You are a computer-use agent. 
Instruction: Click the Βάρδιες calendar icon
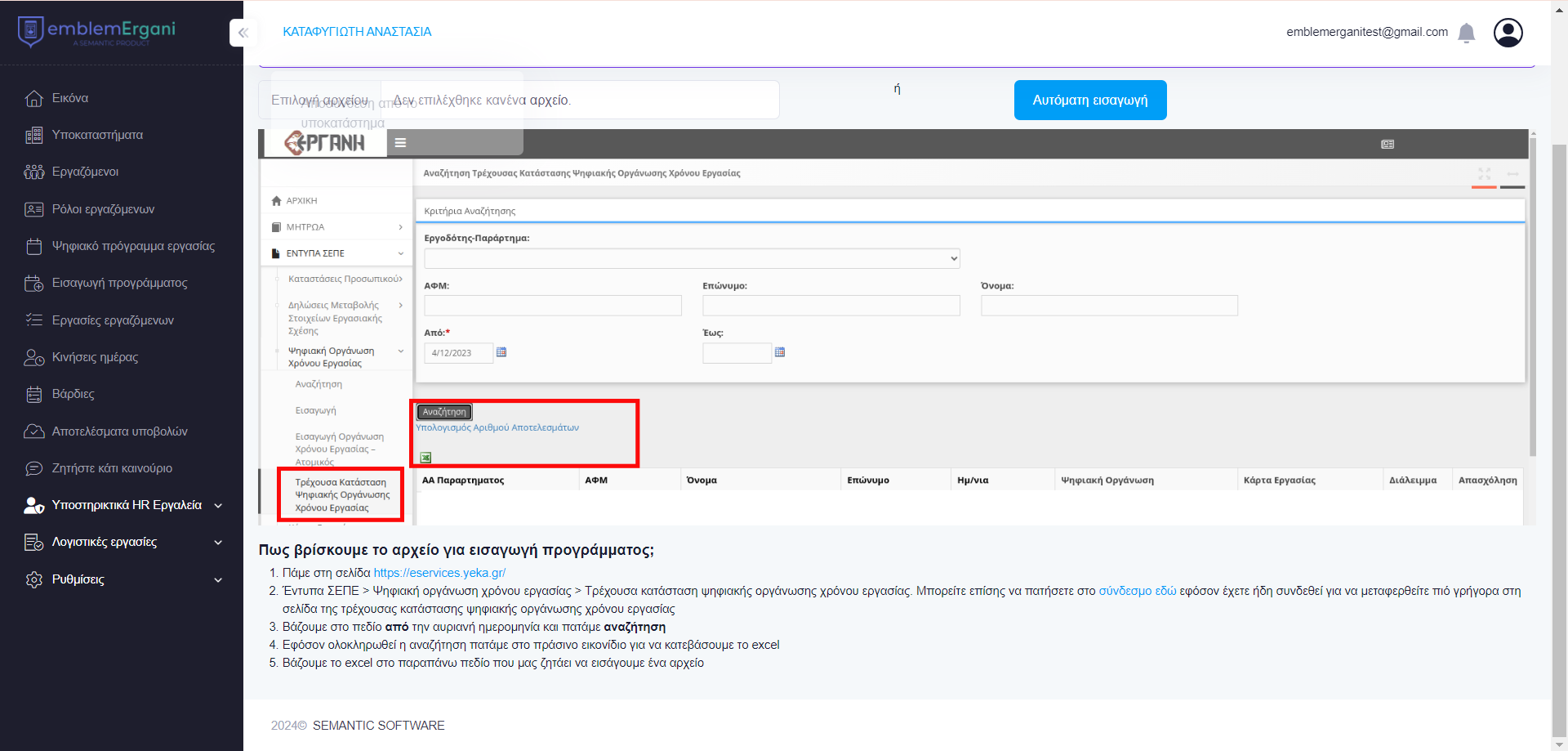tap(33, 395)
